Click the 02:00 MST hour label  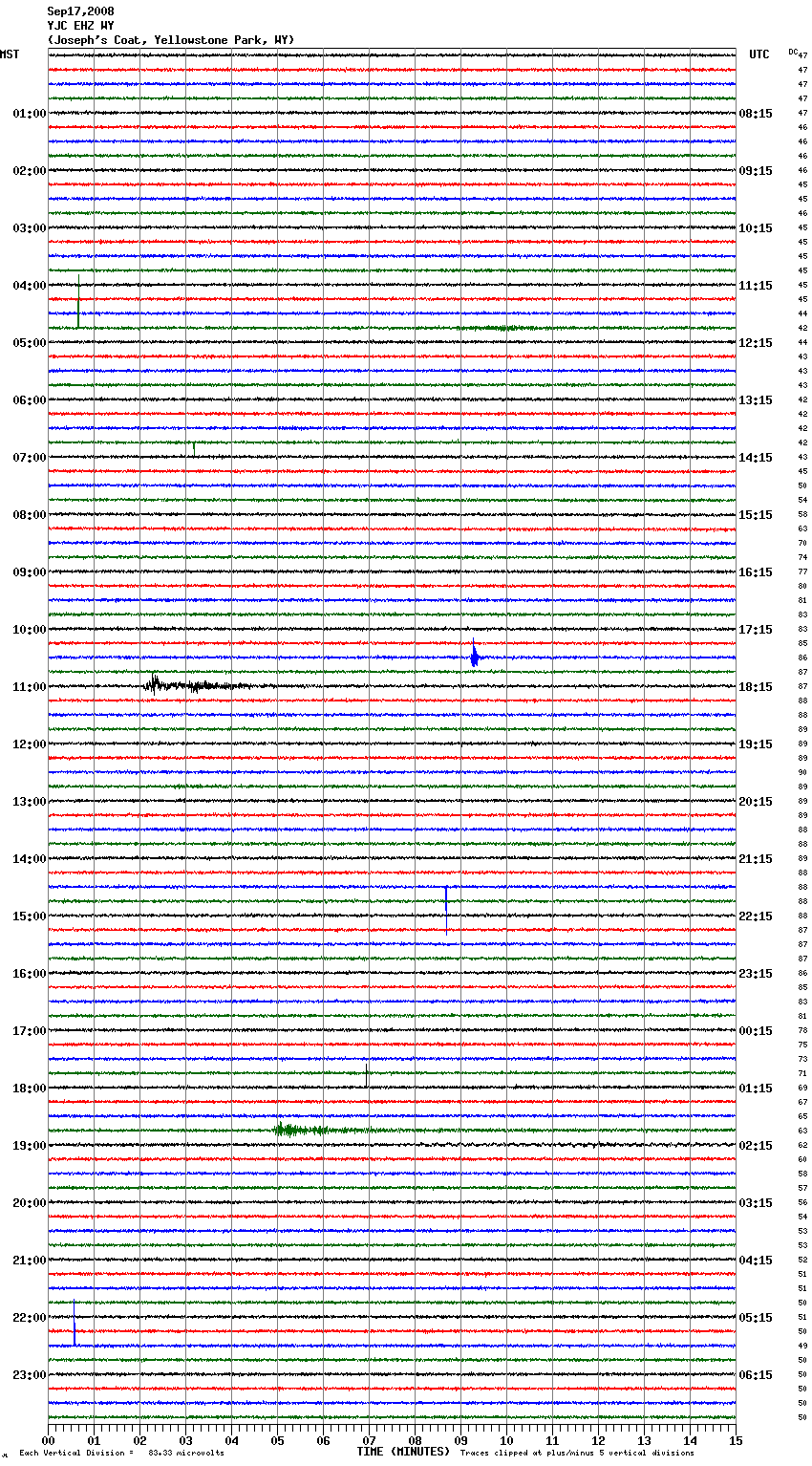coord(30,171)
